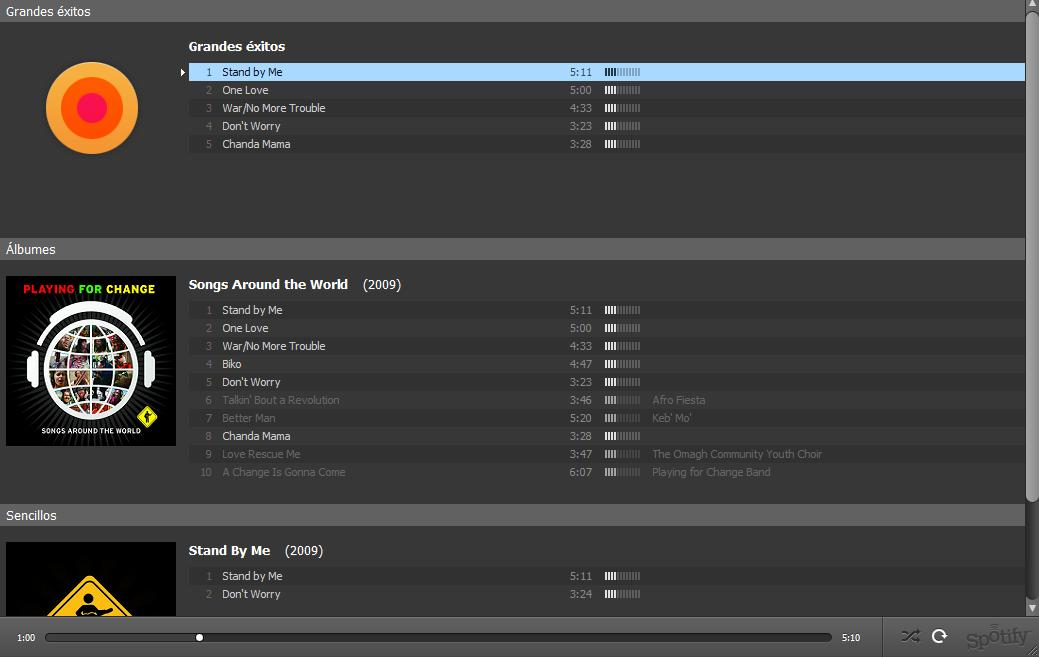
Task: Click the 5:10 remaining time label
Action: tap(851, 638)
